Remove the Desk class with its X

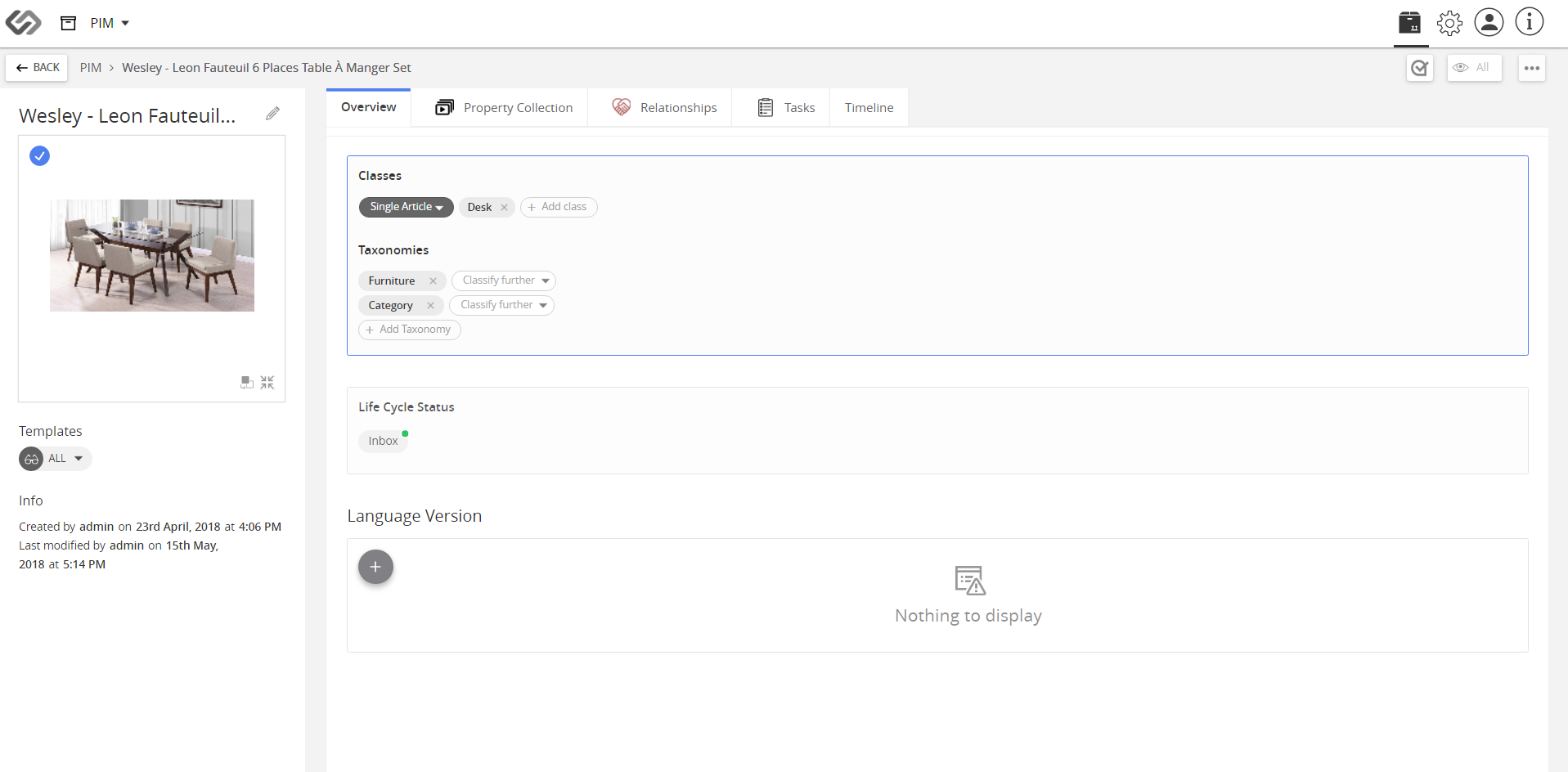(x=505, y=207)
